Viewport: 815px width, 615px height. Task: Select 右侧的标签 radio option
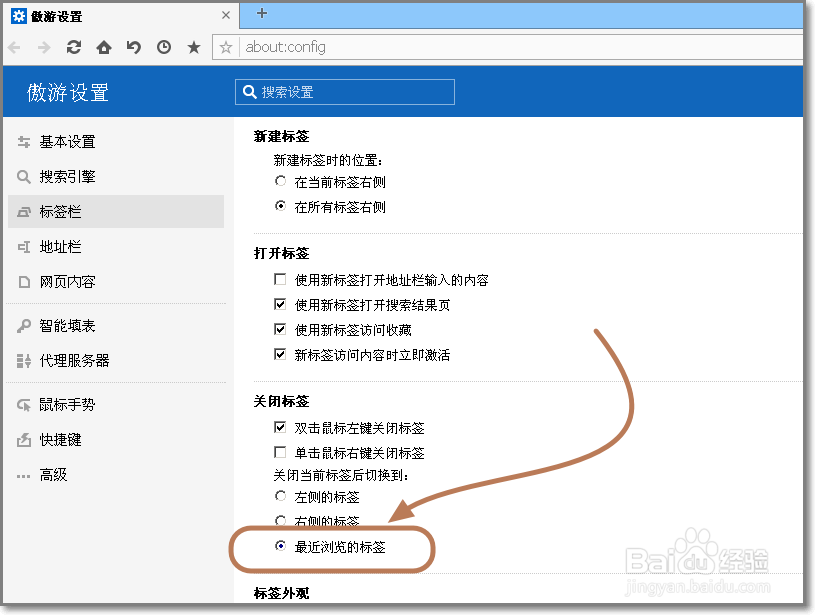(281, 520)
